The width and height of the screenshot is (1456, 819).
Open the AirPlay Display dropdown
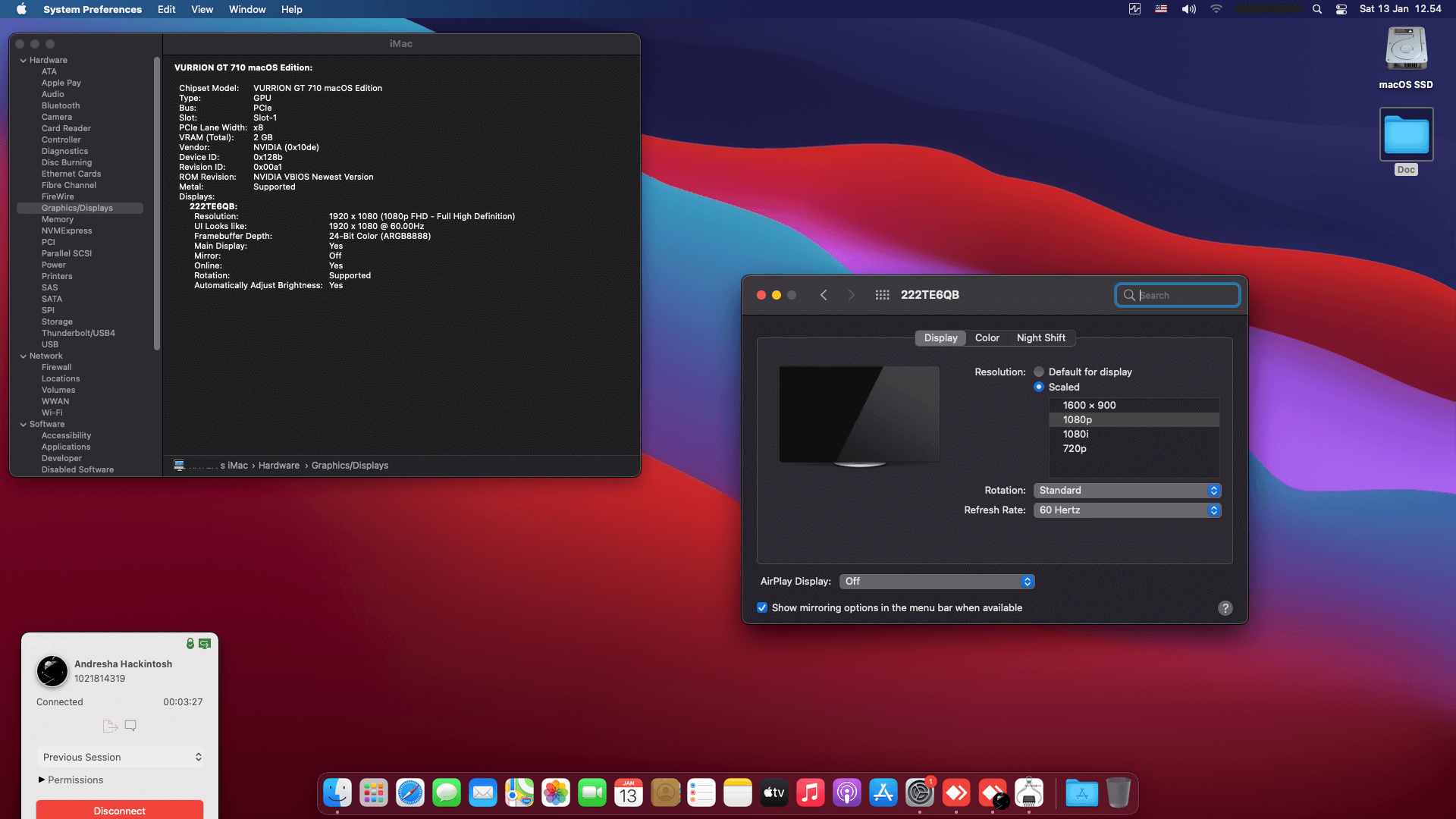(937, 582)
